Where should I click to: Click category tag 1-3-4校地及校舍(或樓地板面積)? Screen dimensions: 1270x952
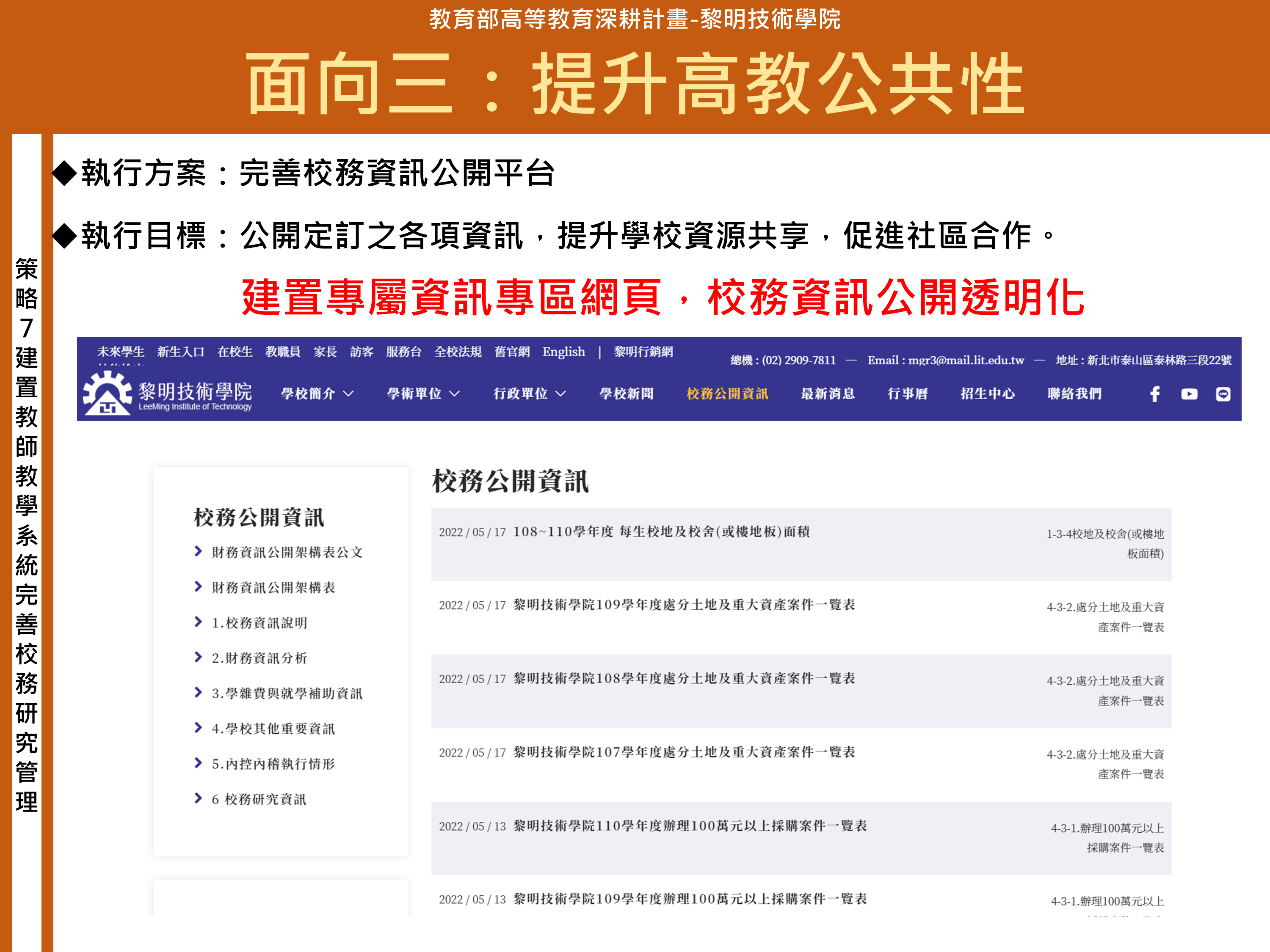[x=1105, y=543]
